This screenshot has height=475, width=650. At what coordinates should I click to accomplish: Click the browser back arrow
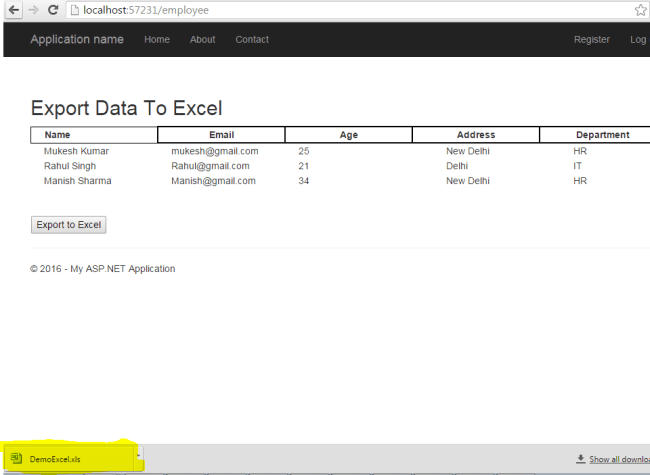[x=14, y=10]
